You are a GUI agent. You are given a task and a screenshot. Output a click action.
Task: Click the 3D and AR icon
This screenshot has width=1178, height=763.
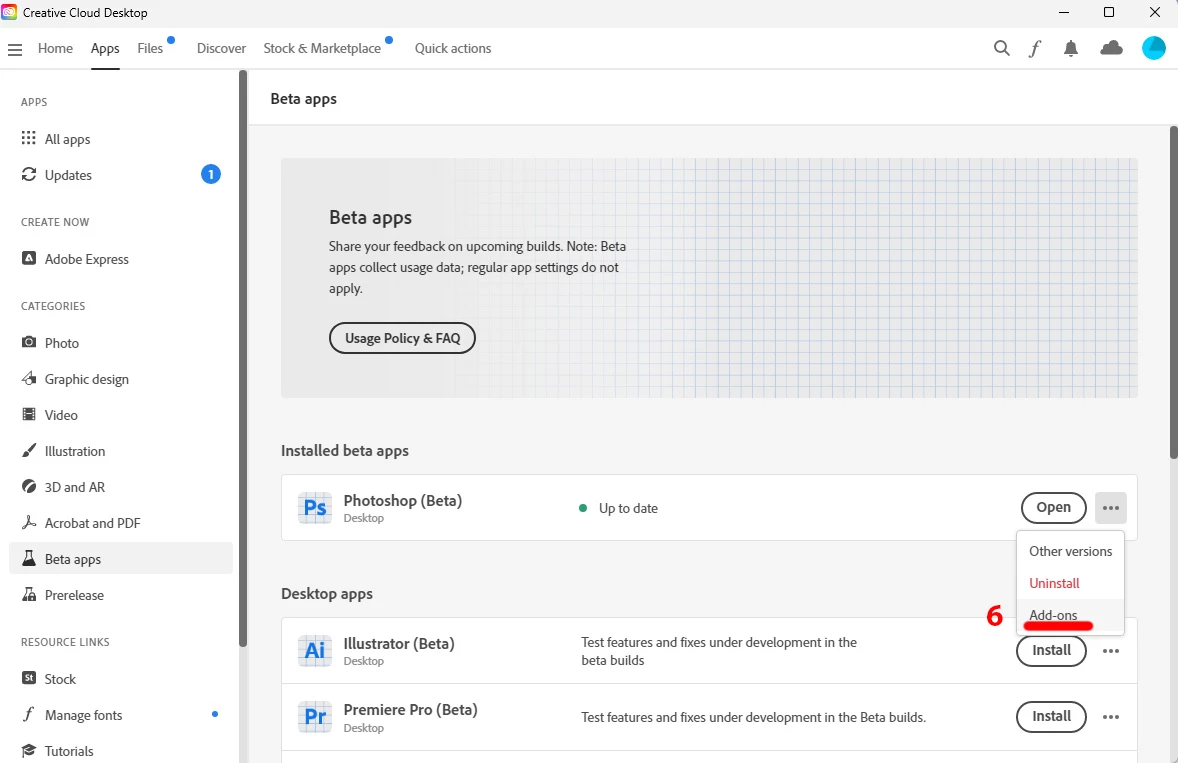pos(29,487)
